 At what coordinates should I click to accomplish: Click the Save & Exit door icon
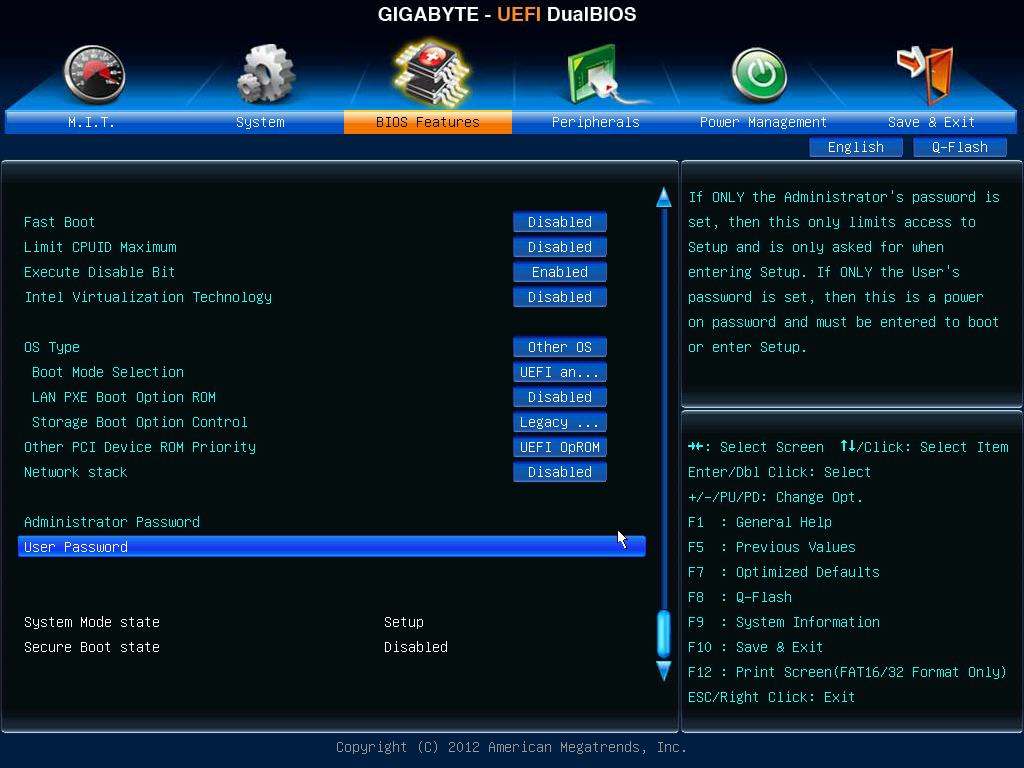click(926, 75)
